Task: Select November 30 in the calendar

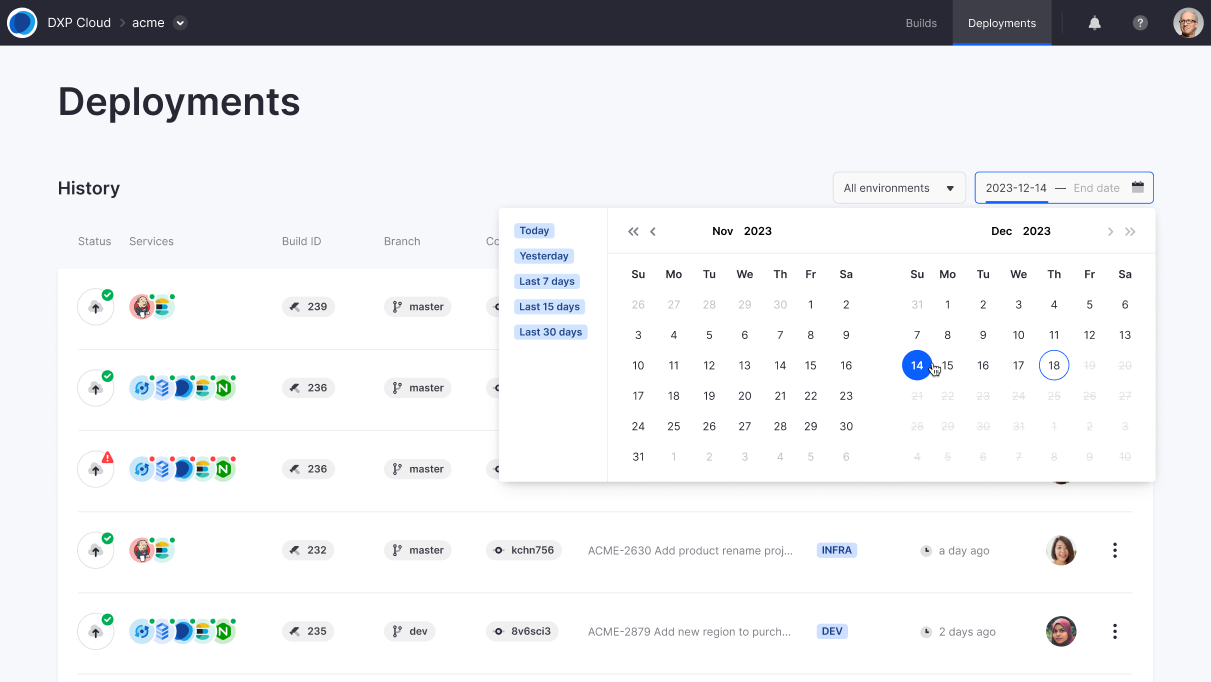Action: pos(846,427)
